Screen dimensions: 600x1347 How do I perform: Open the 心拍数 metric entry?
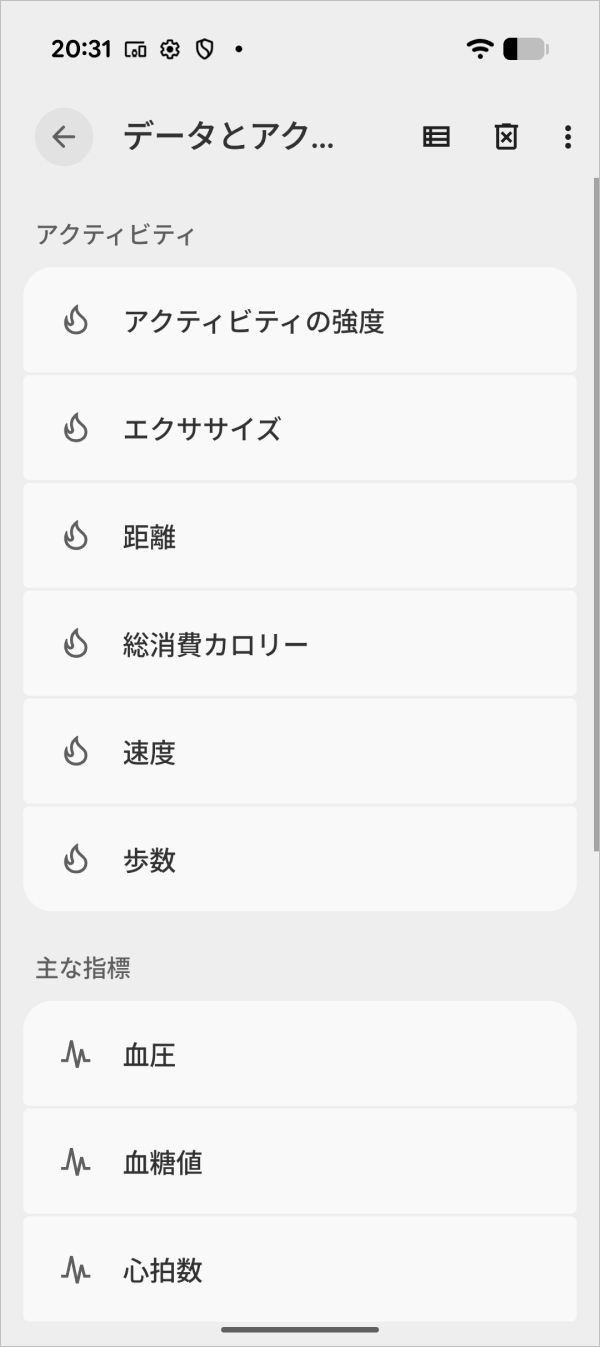(x=300, y=1271)
